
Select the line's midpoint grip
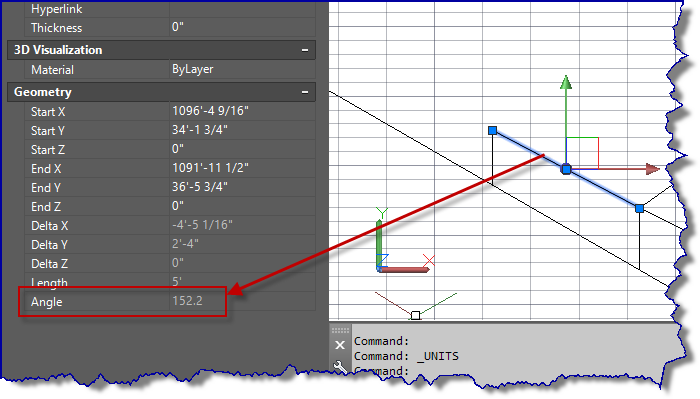tap(566, 169)
